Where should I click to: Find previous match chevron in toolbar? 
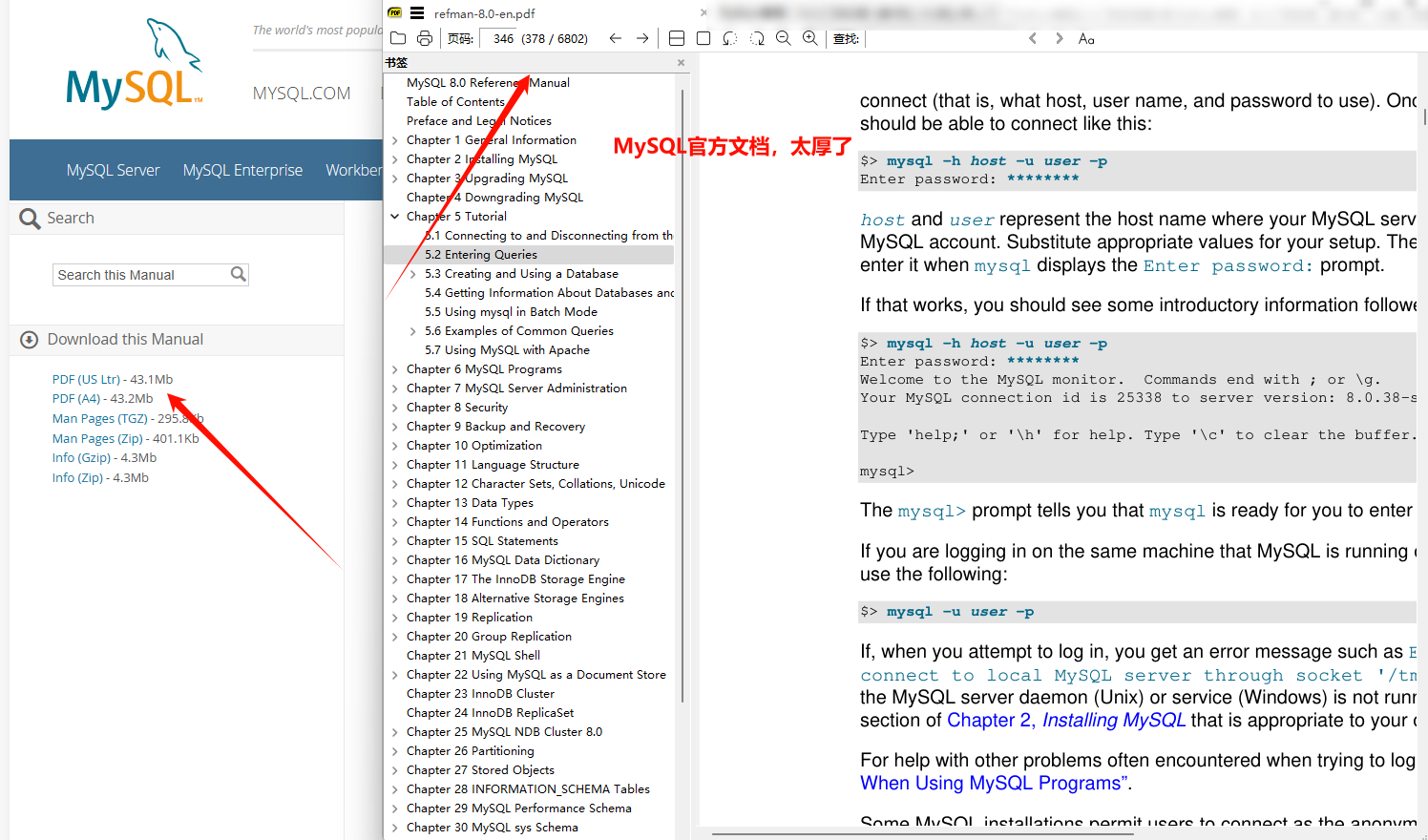click(1033, 38)
